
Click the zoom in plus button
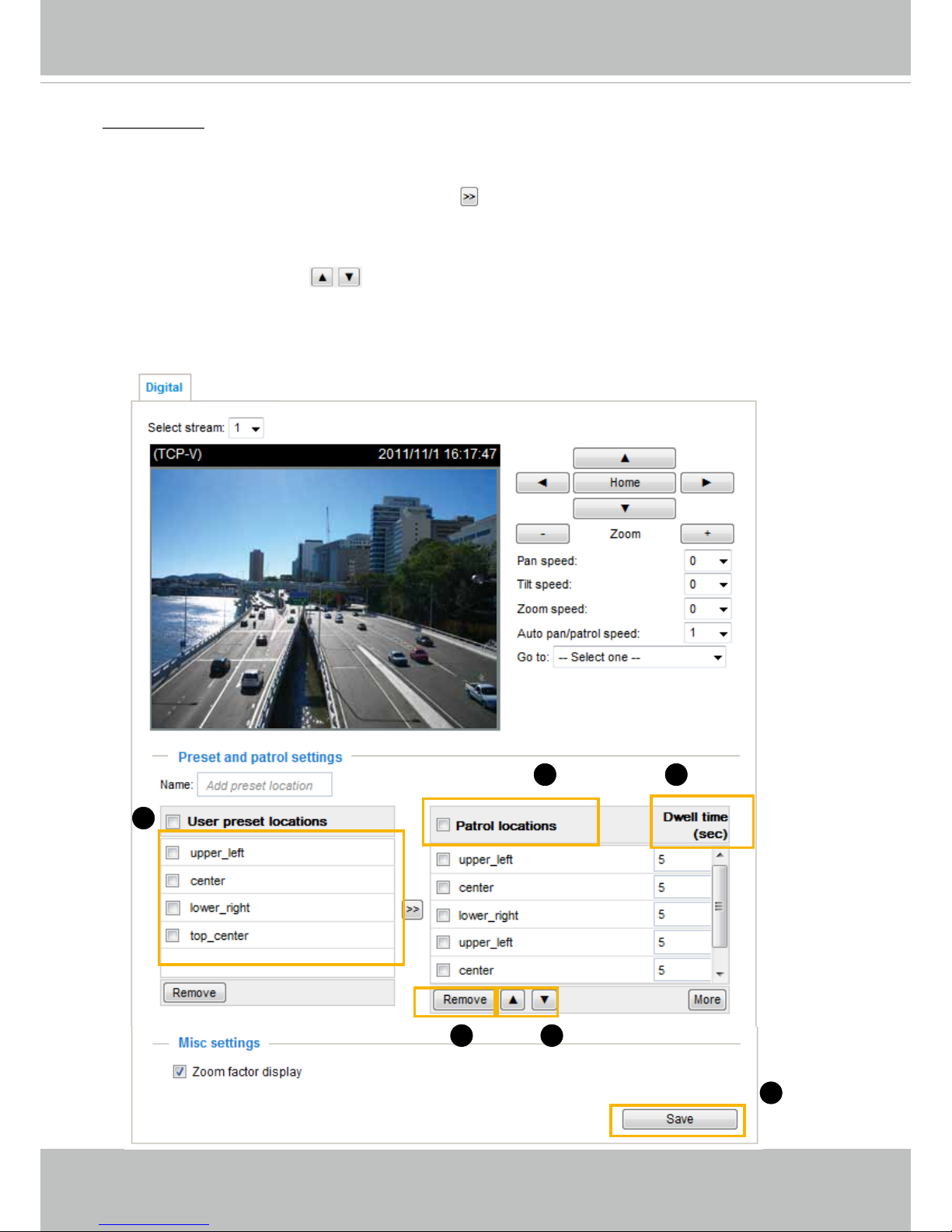coord(706,534)
